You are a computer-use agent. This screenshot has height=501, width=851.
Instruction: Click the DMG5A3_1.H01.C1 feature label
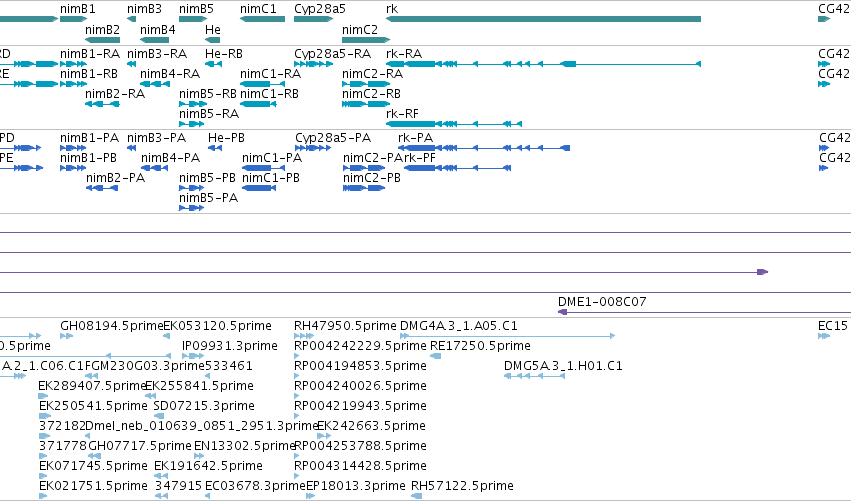(563, 366)
